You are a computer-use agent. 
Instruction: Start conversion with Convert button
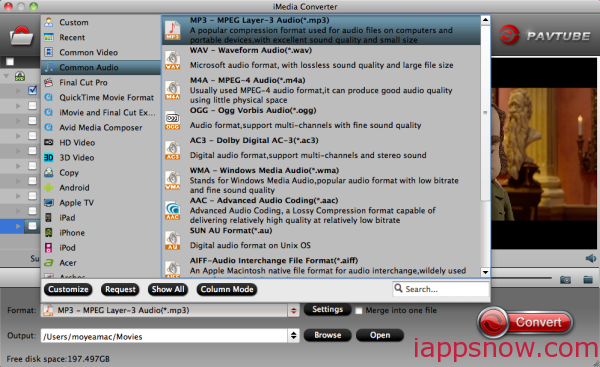[x=525, y=322]
